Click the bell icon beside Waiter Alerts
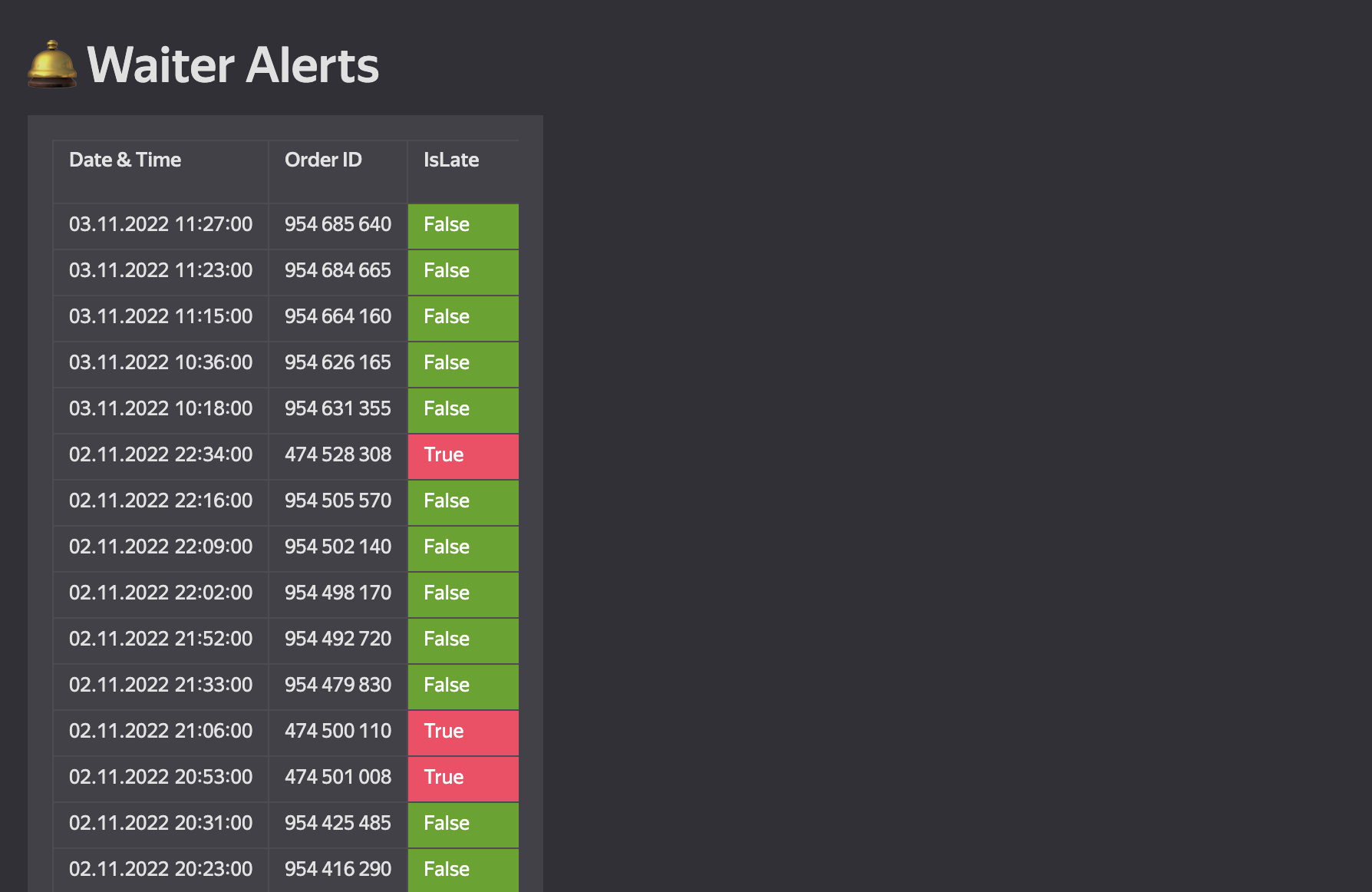1372x892 pixels. point(52,64)
